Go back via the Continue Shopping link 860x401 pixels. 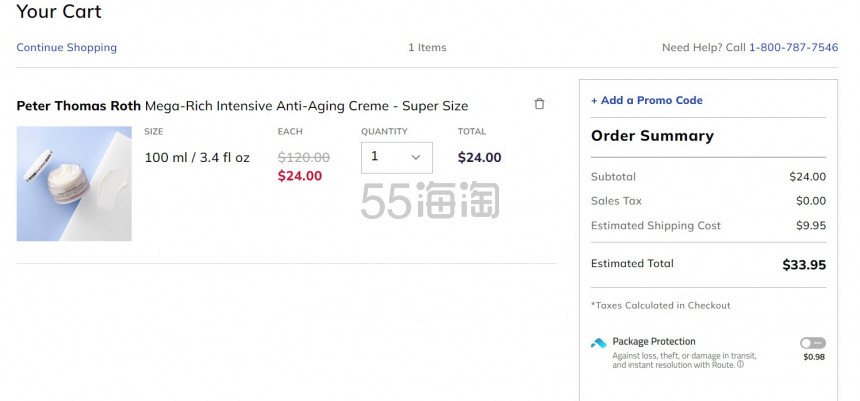[66, 47]
